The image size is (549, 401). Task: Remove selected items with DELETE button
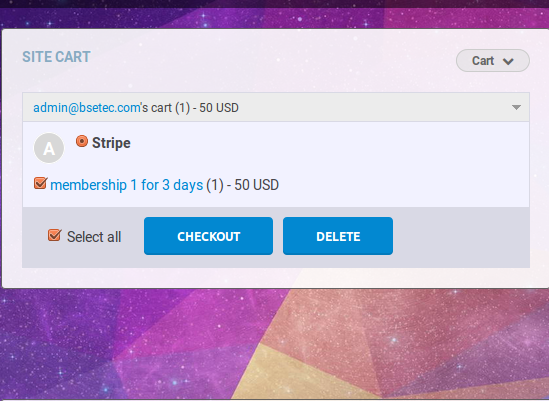[338, 236]
